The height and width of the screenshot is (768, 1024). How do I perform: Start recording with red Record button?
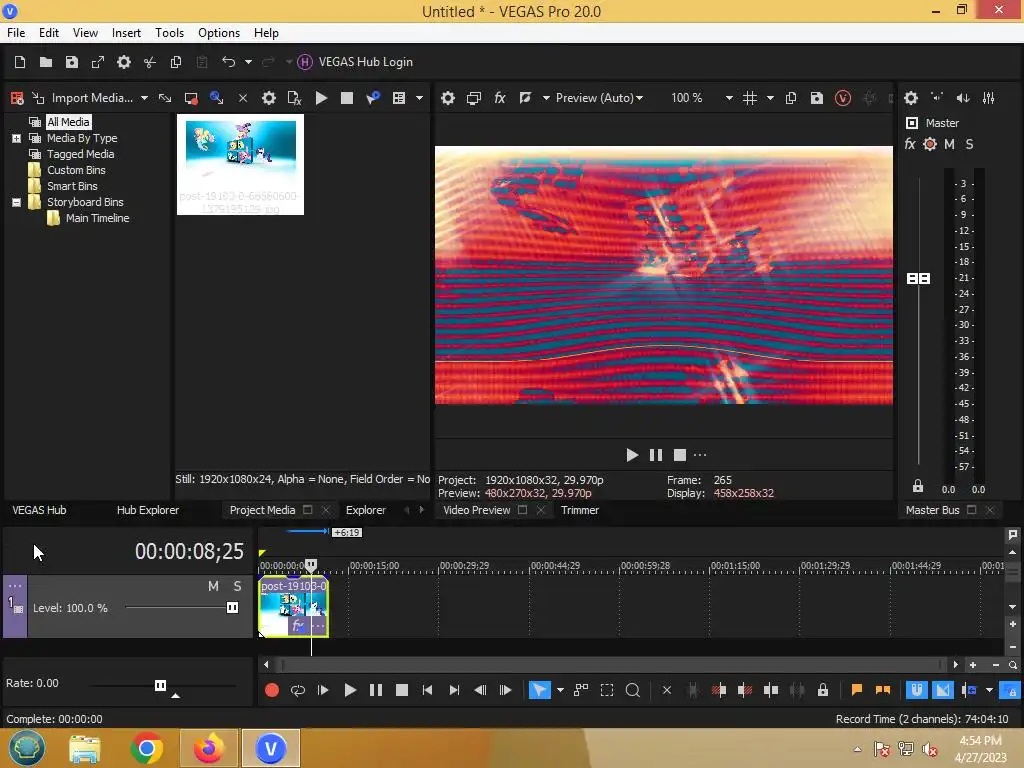(272, 690)
